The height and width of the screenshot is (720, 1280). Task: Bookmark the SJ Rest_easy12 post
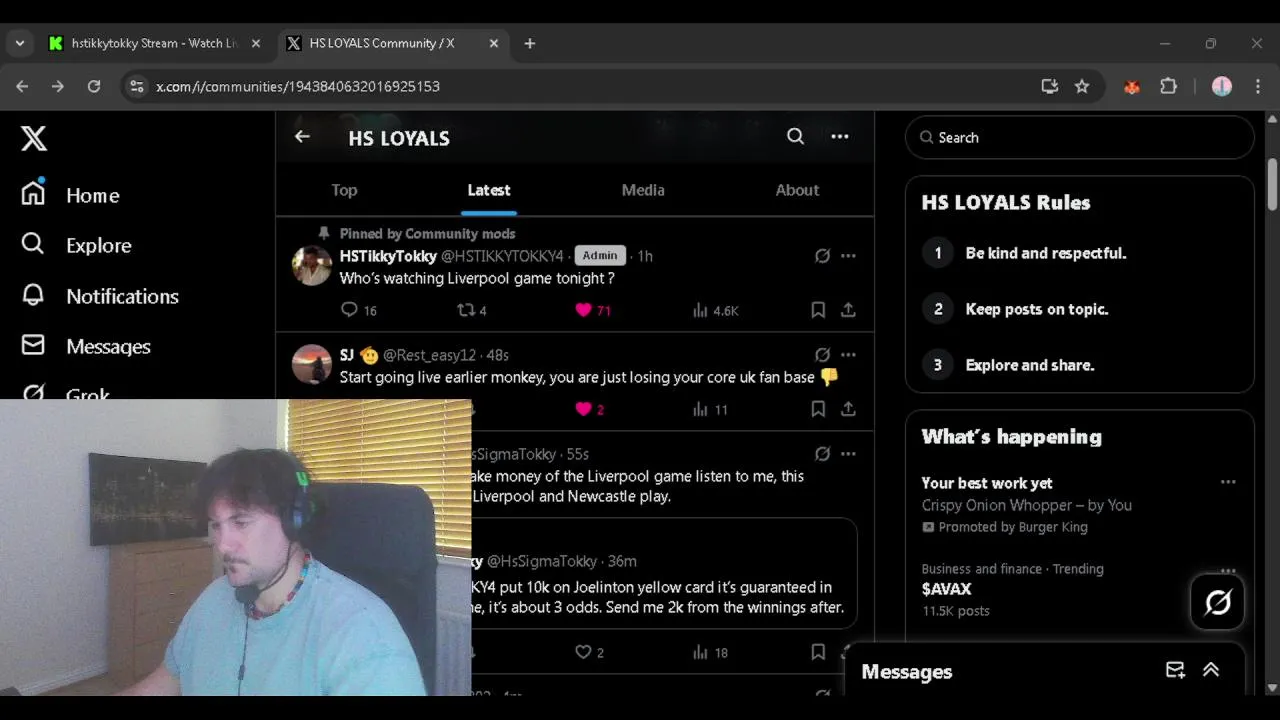pyautogui.click(x=818, y=409)
